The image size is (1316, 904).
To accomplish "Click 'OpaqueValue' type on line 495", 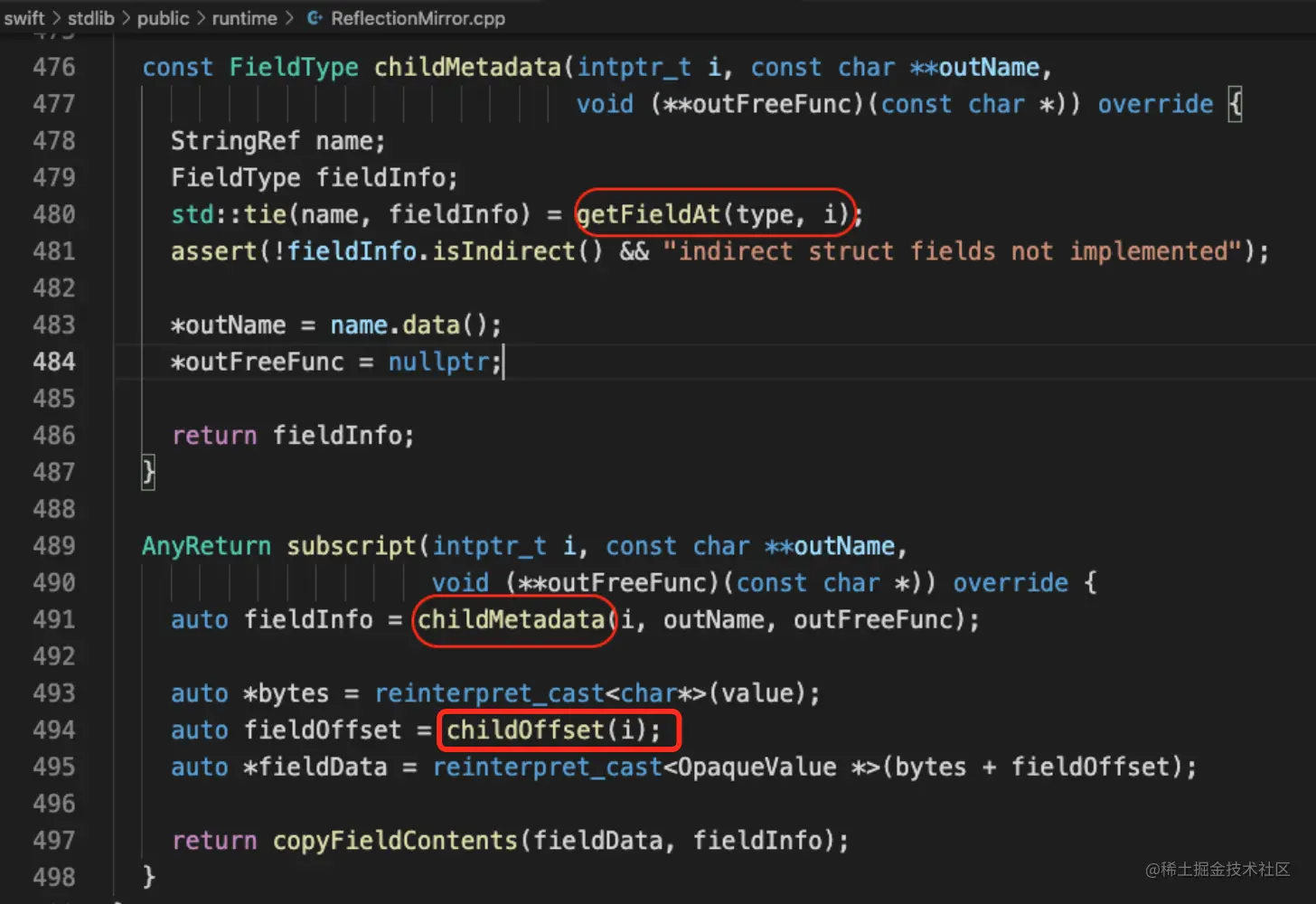I will point(757,767).
